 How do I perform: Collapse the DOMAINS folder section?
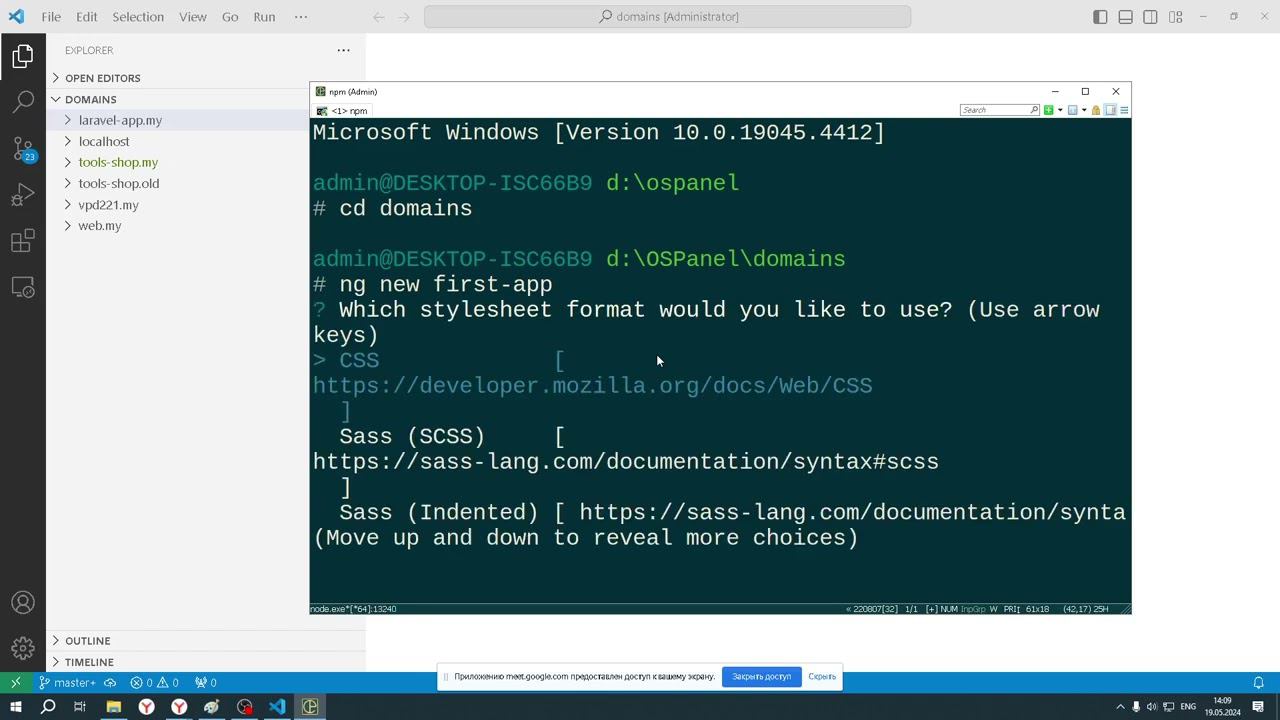pos(206,100)
